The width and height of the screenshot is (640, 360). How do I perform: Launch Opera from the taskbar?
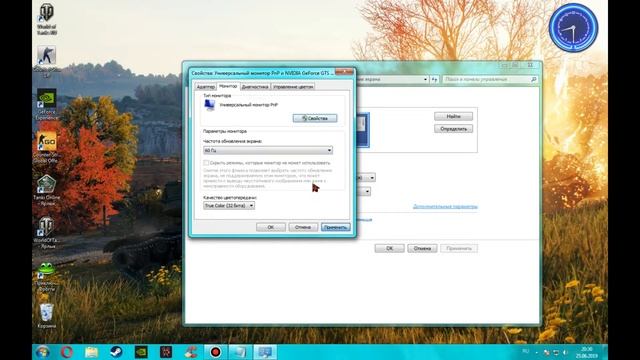point(67,352)
